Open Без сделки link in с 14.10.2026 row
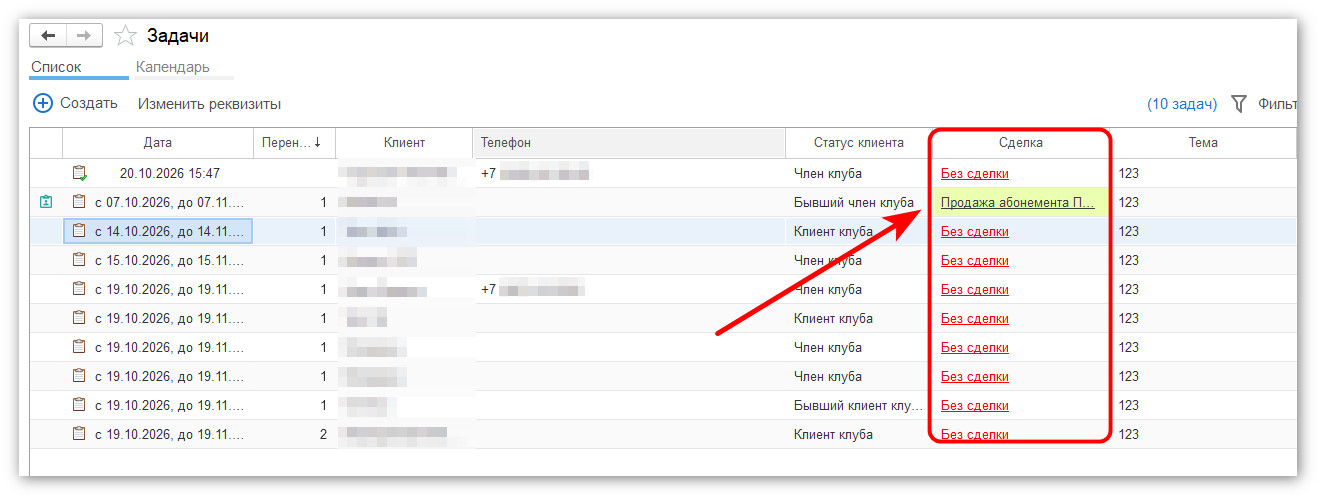 click(975, 231)
